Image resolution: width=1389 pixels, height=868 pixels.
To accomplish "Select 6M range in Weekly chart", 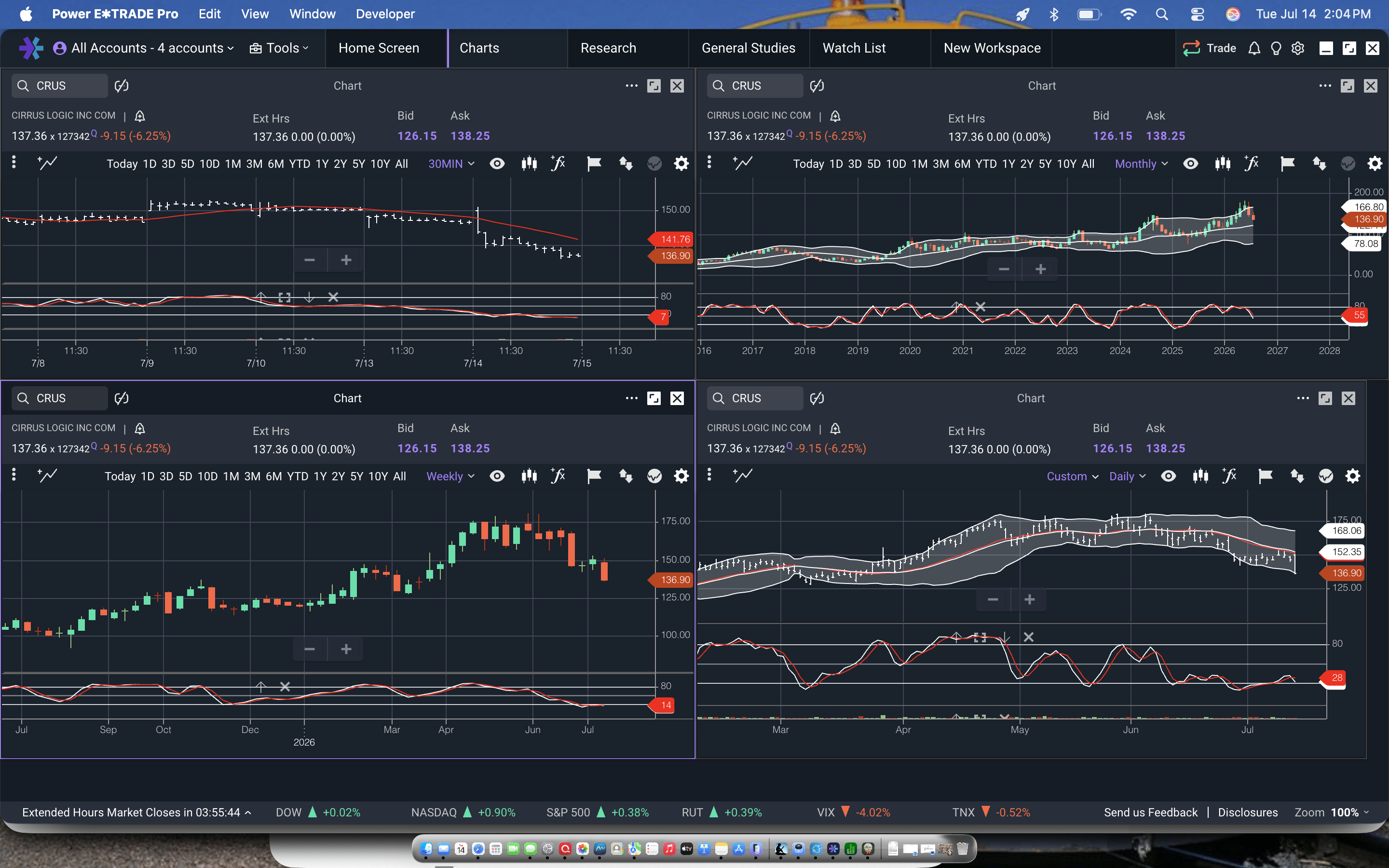I will click(274, 476).
